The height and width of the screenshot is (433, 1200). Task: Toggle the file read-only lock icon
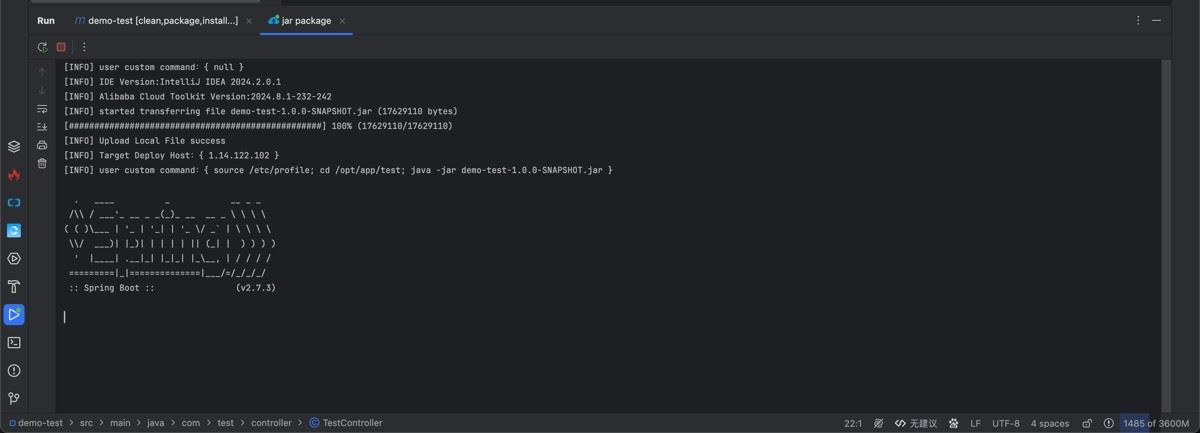pyautogui.click(x=1087, y=423)
